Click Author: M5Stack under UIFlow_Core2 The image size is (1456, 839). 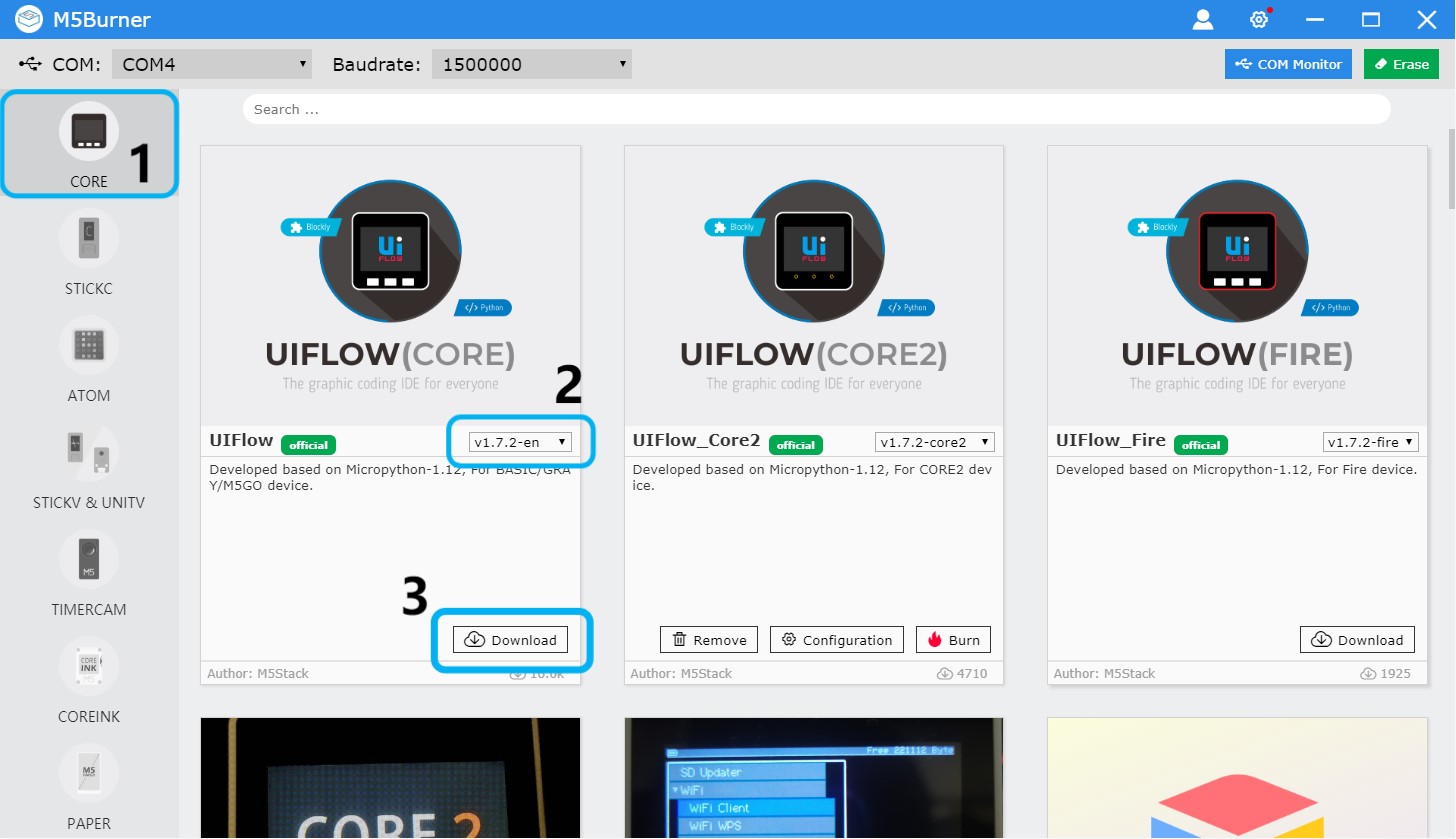[x=681, y=674]
